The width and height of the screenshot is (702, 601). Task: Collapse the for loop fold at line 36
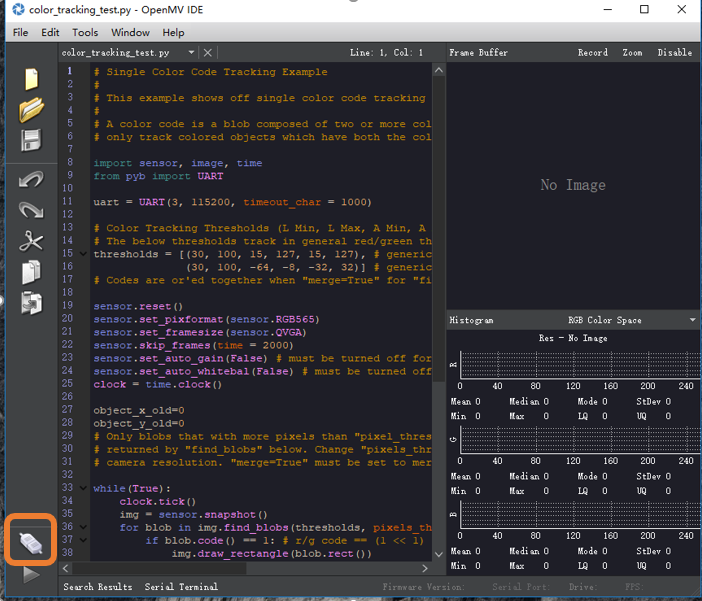[x=83, y=527]
